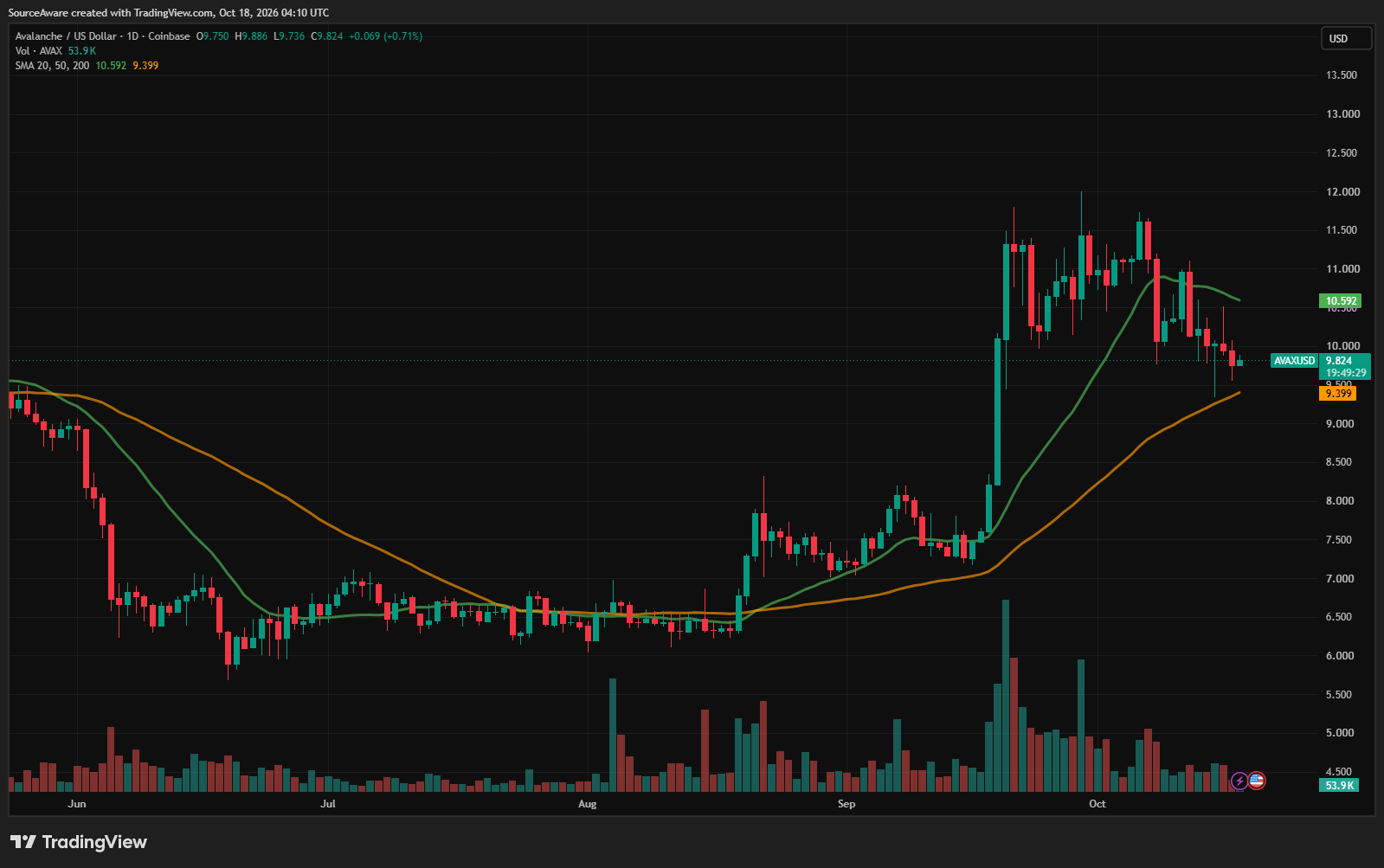
Task: Click the 9.824 current price label
Action: [1339, 361]
